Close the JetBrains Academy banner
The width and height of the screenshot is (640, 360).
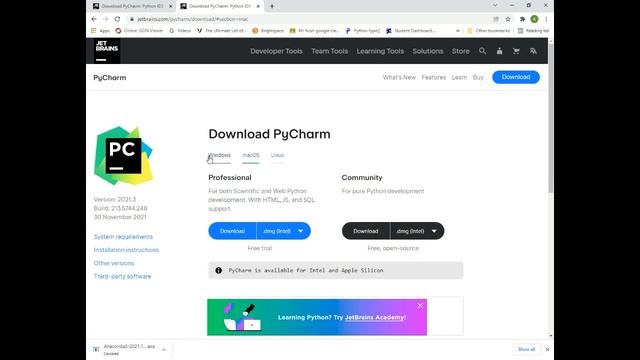[x=420, y=306]
